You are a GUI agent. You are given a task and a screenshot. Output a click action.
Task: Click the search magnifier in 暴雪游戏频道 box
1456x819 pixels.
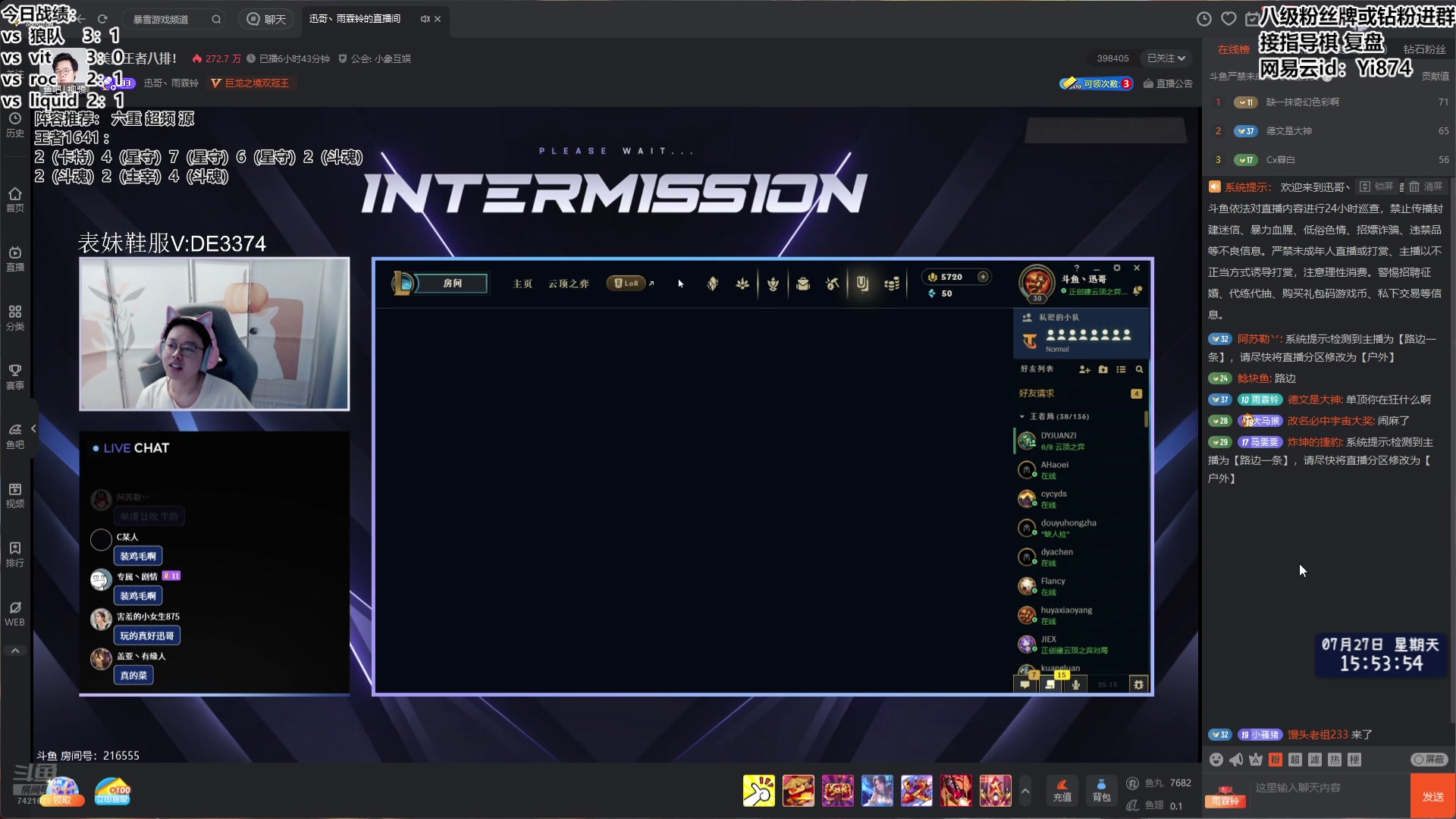tap(216, 19)
